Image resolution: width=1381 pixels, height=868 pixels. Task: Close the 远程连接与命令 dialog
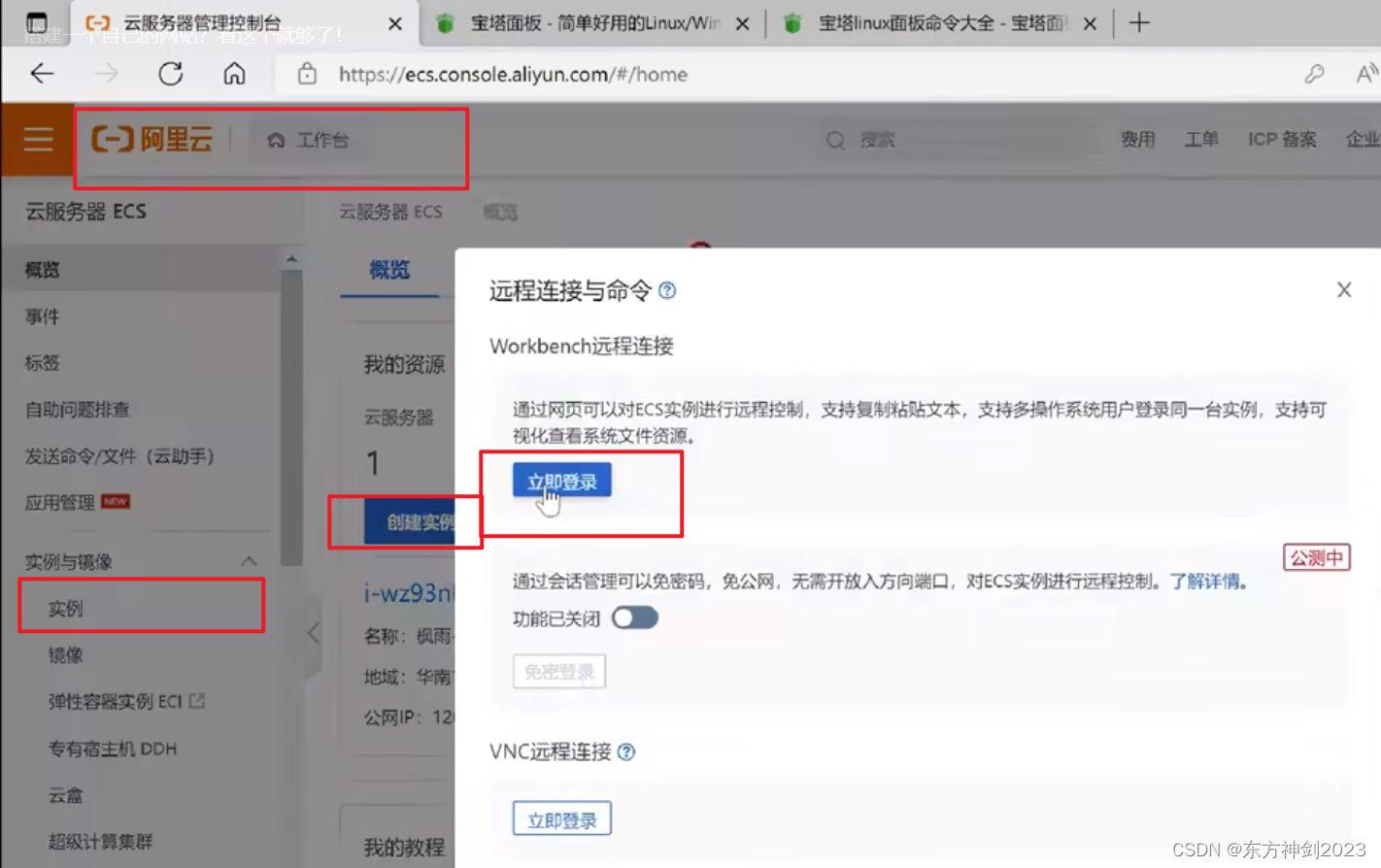(x=1344, y=289)
